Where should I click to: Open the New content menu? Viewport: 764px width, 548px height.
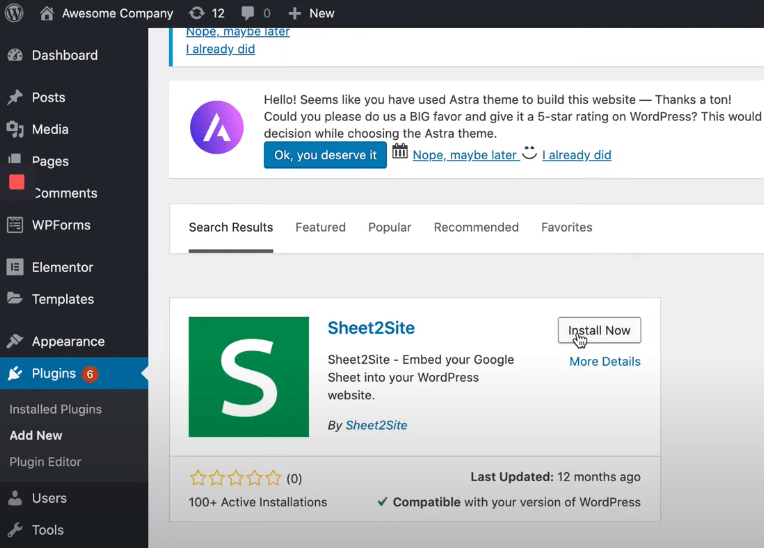[322, 13]
